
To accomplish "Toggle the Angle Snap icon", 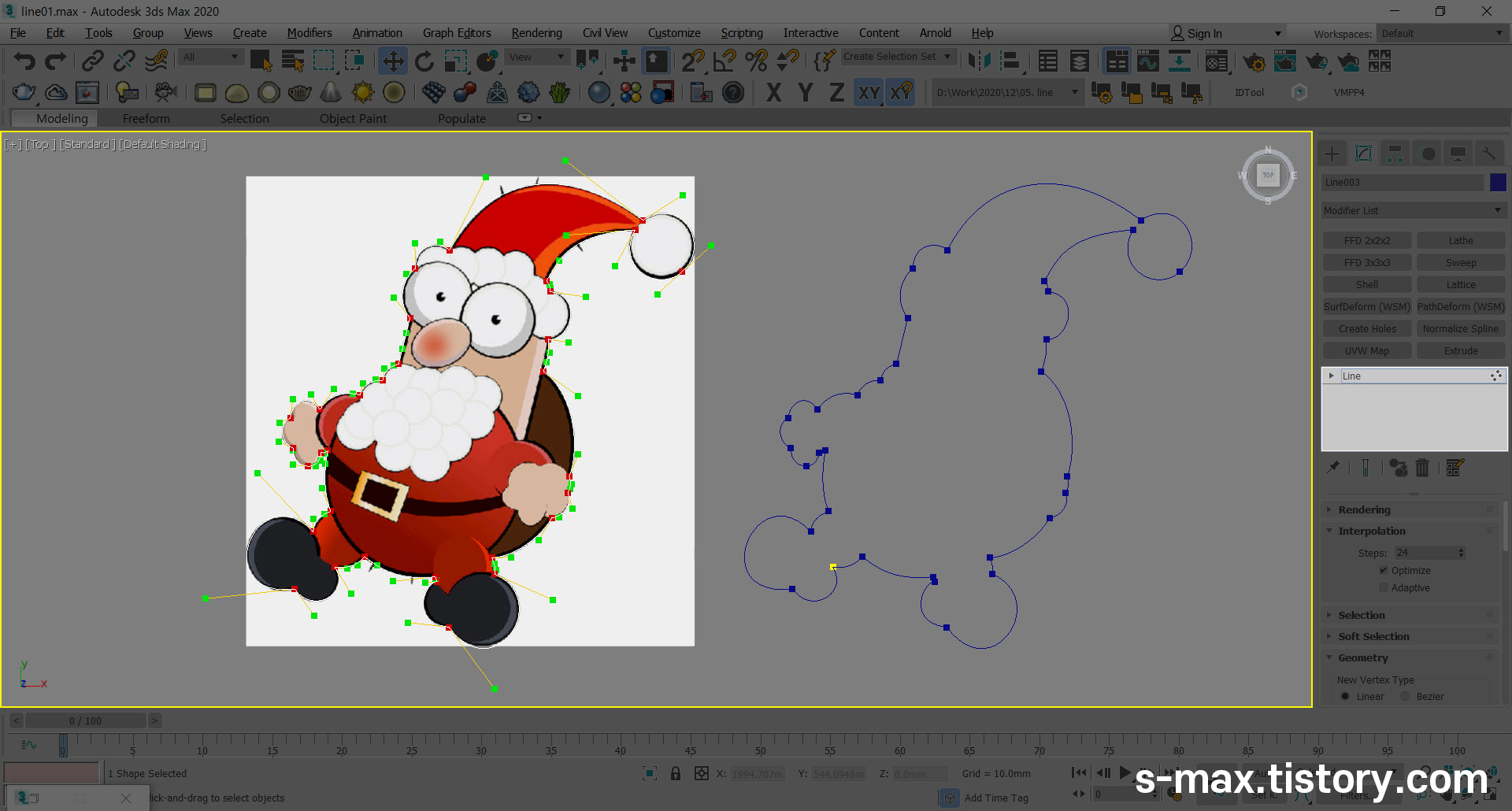I will click(724, 61).
